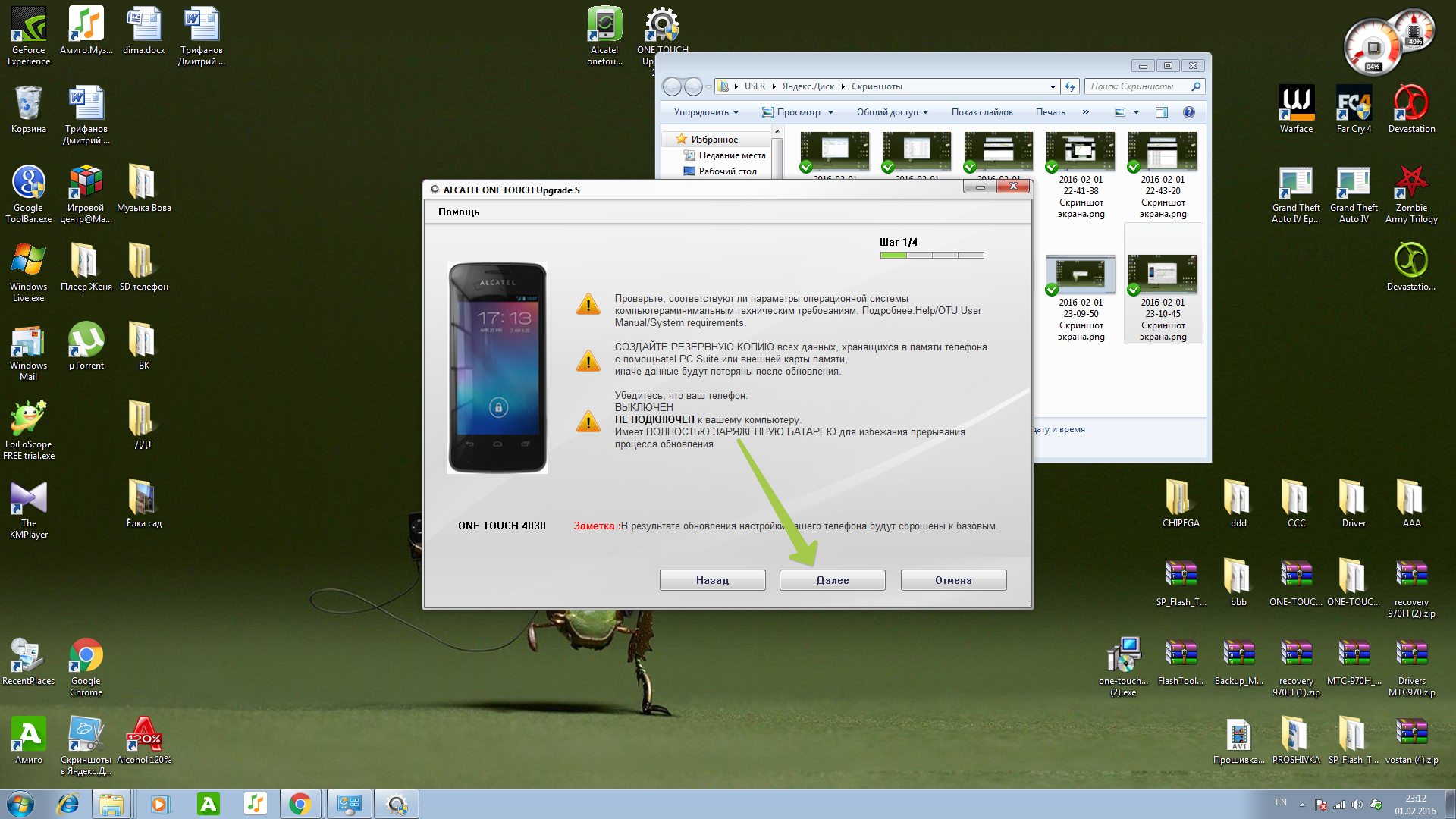Click the Назад button
The width and height of the screenshot is (1456, 819).
pos(712,580)
